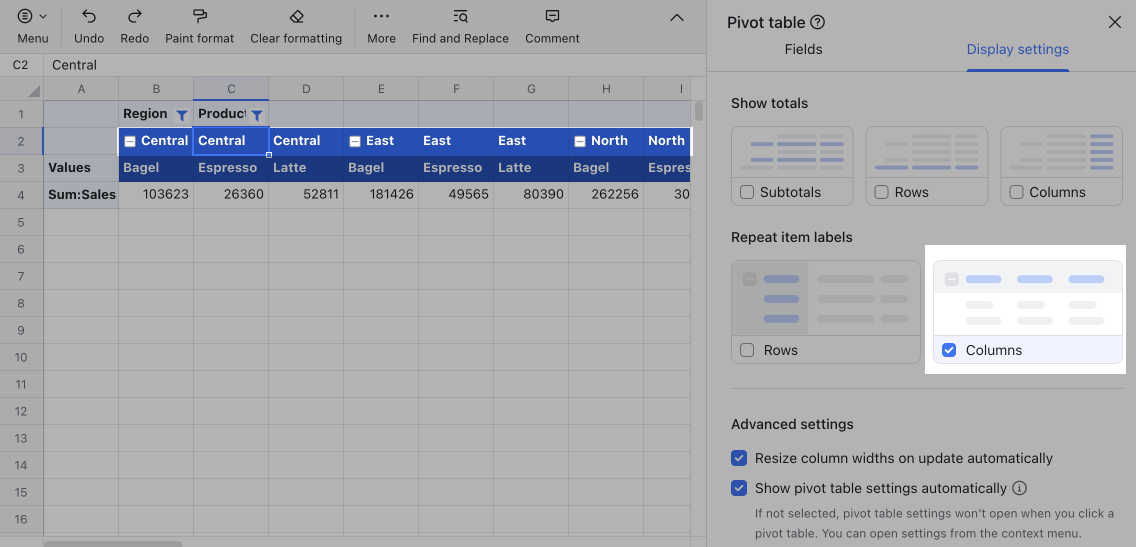The width and height of the screenshot is (1136, 547).
Task: Add a Comment from the toolbar
Action: 552,17
